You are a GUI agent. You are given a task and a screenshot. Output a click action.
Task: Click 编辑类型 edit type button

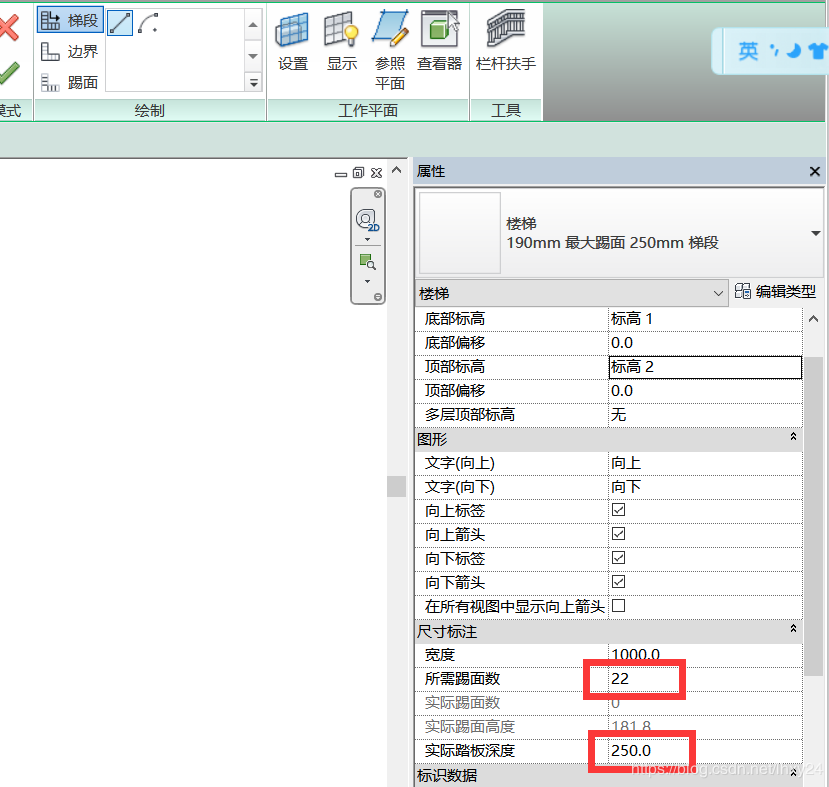pos(775,291)
